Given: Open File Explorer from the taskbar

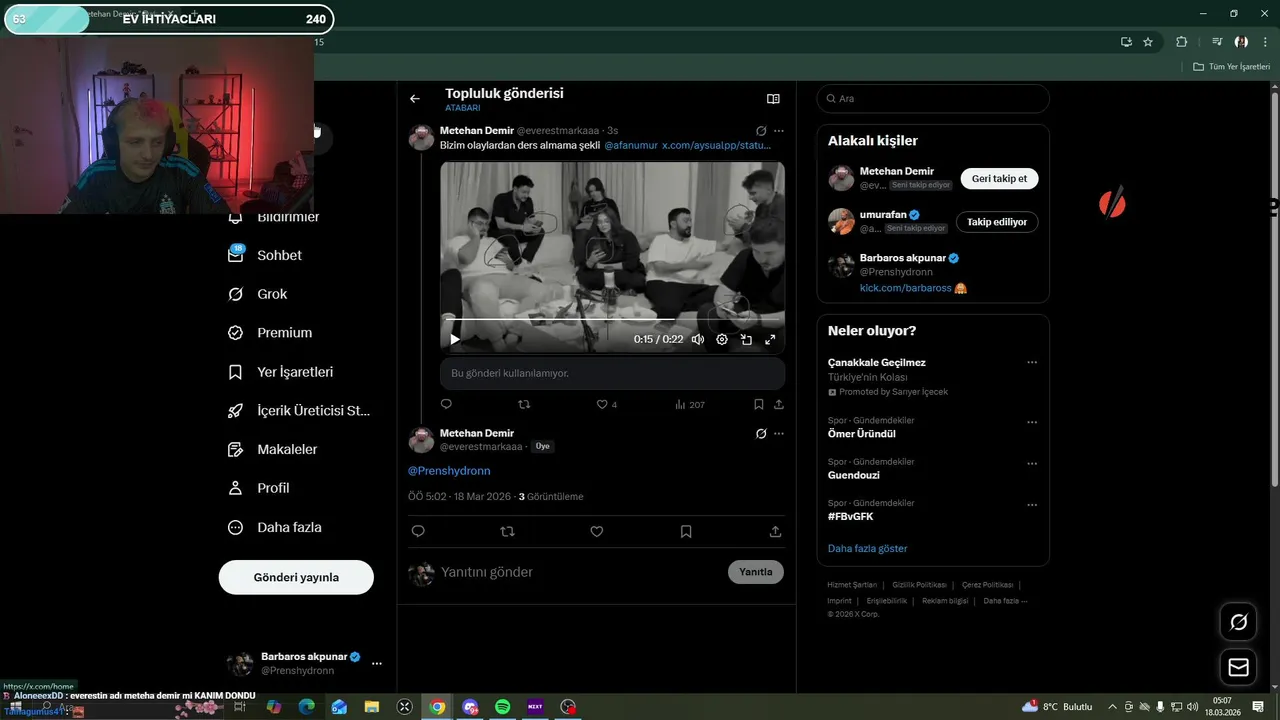Looking at the screenshot, I should coord(371,707).
